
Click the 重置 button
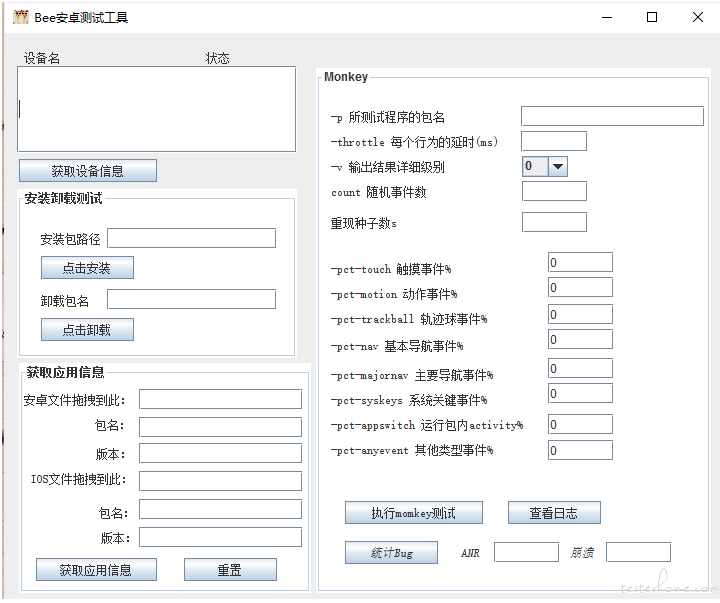point(230,570)
